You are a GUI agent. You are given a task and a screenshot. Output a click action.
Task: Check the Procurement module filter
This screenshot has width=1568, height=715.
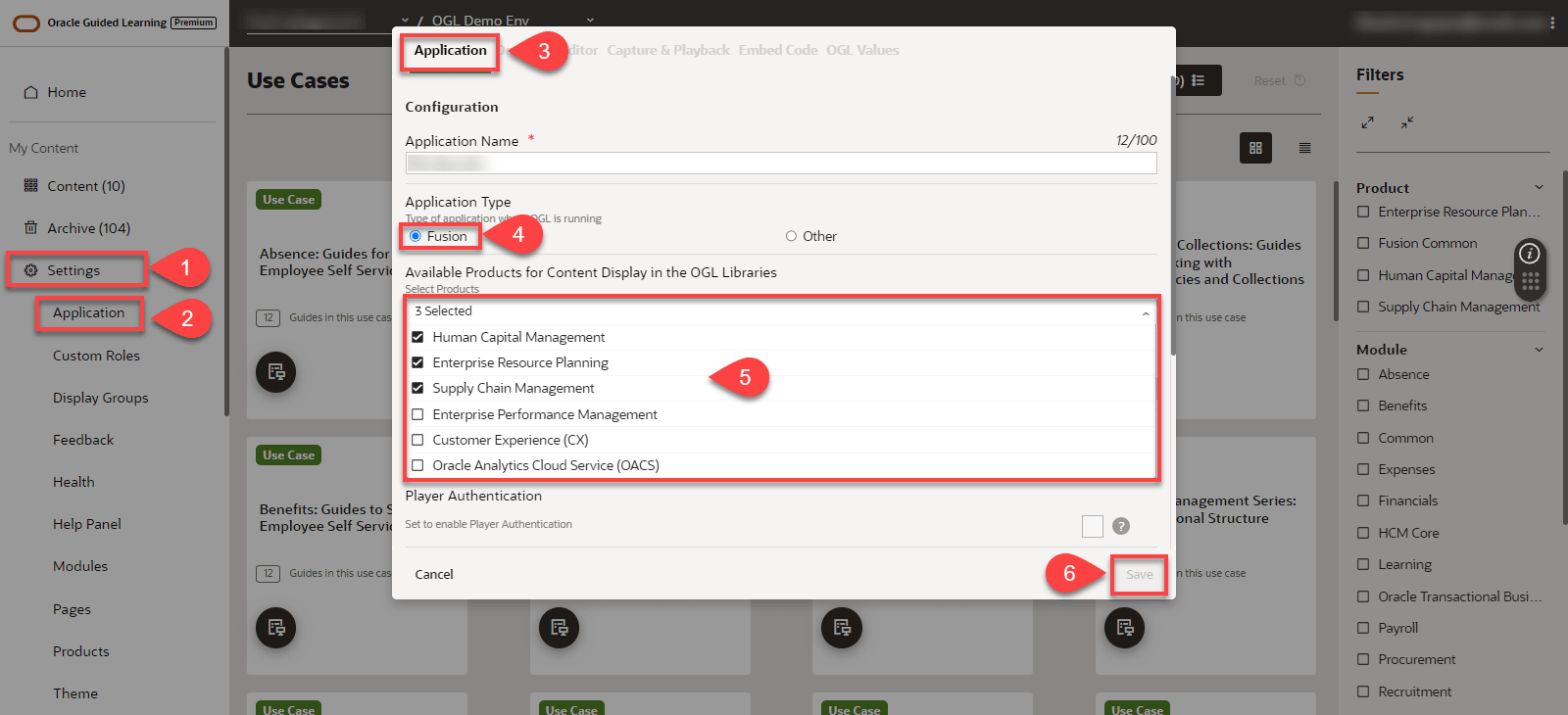click(x=1363, y=659)
